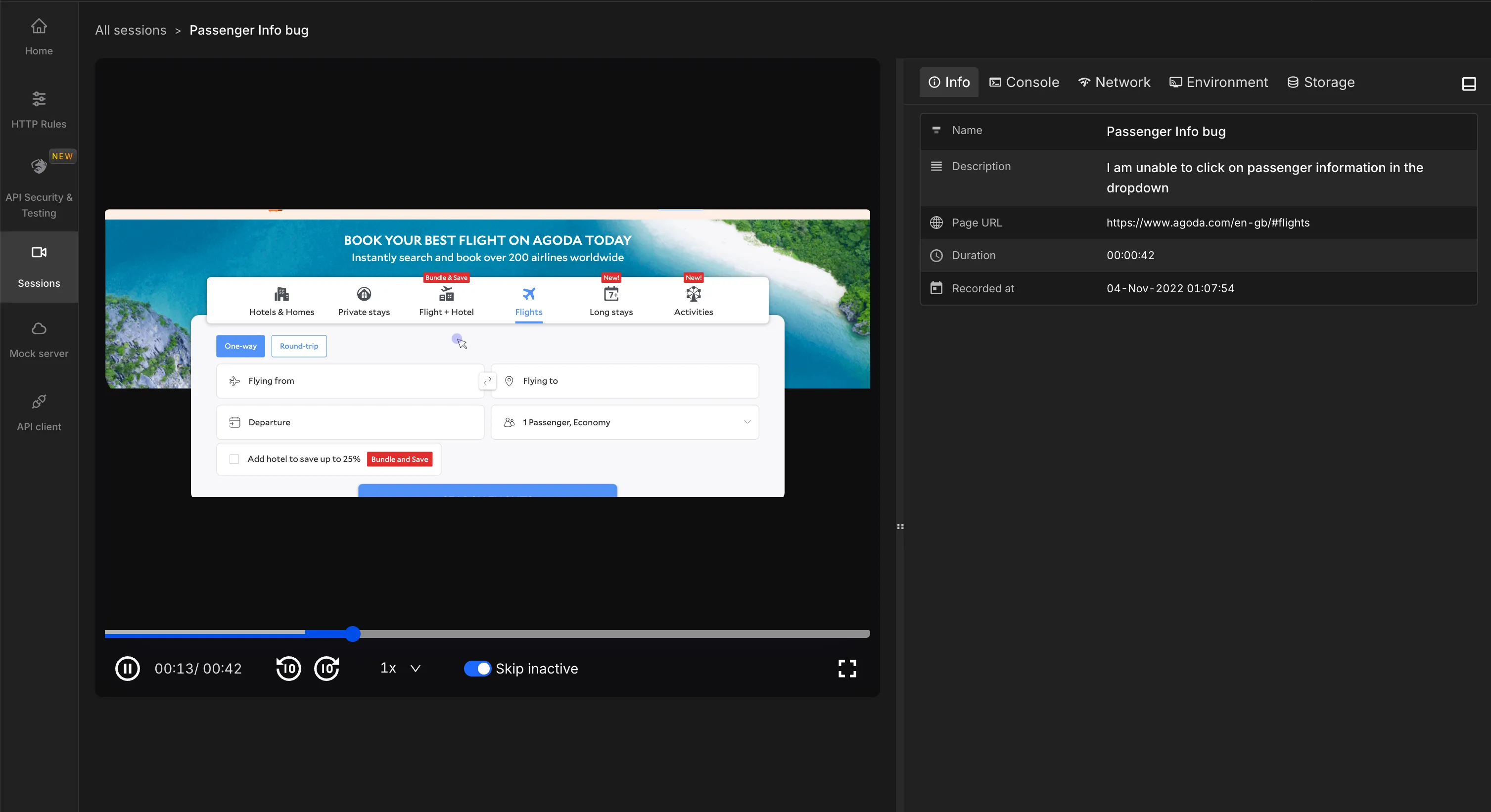Image resolution: width=1491 pixels, height=812 pixels.
Task: Rewind playback by 10 seconds
Action: pos(288,669)
